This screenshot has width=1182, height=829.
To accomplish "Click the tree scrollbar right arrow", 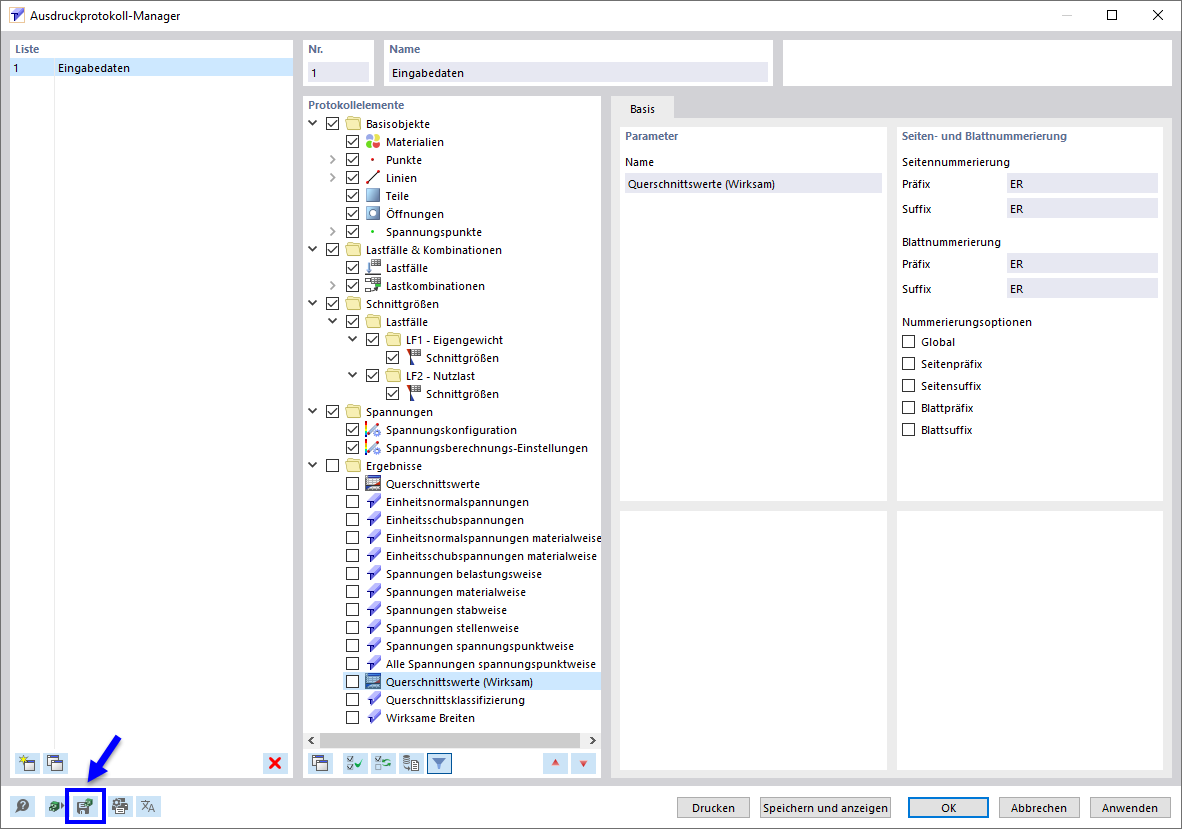I will 593,740.
